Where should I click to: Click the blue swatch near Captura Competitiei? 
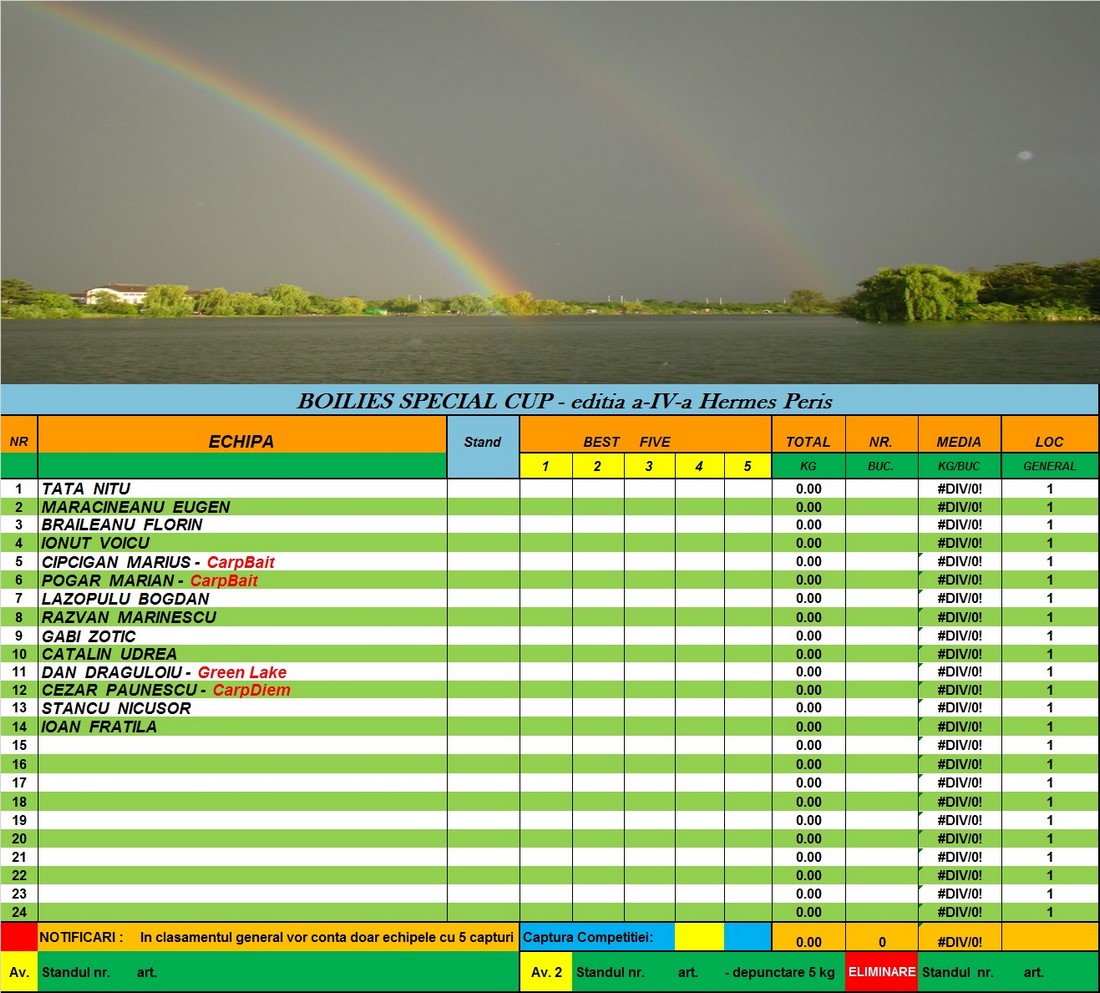pos(746,938)
